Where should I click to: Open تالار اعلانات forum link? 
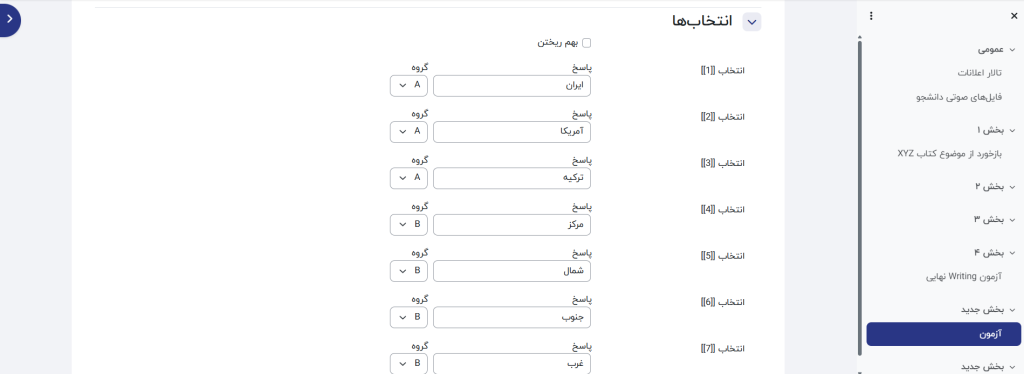tap(980, 73)
